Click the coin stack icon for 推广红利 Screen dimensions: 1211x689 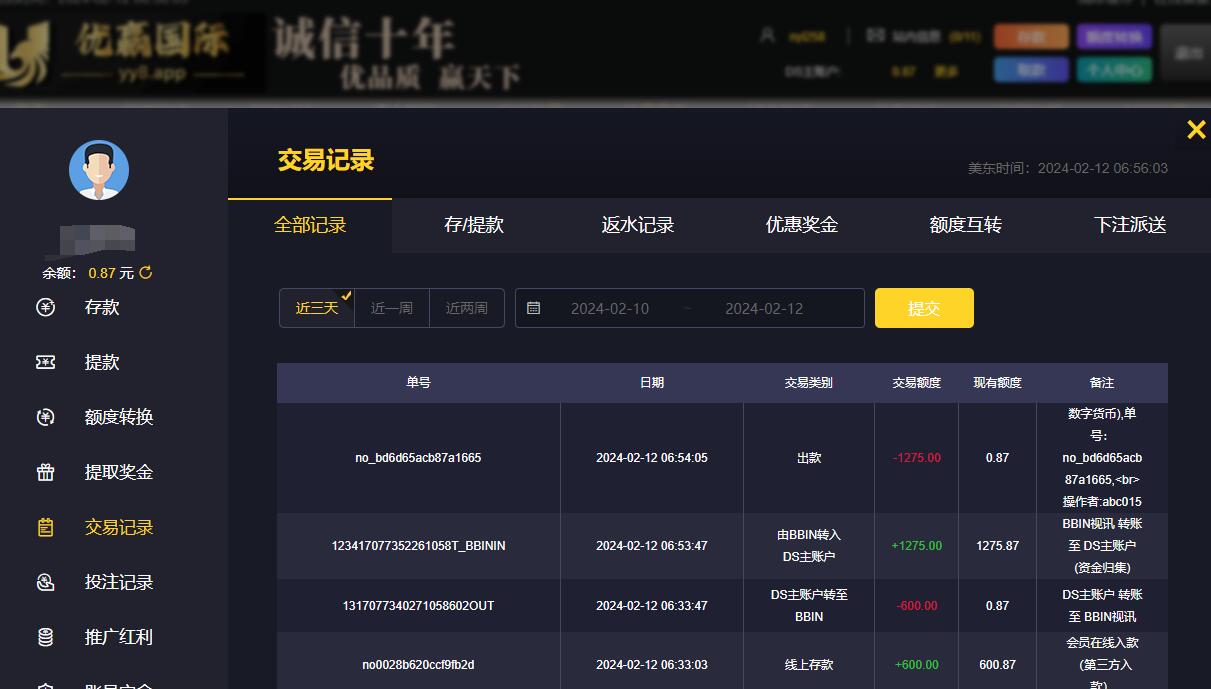point(45,637)
